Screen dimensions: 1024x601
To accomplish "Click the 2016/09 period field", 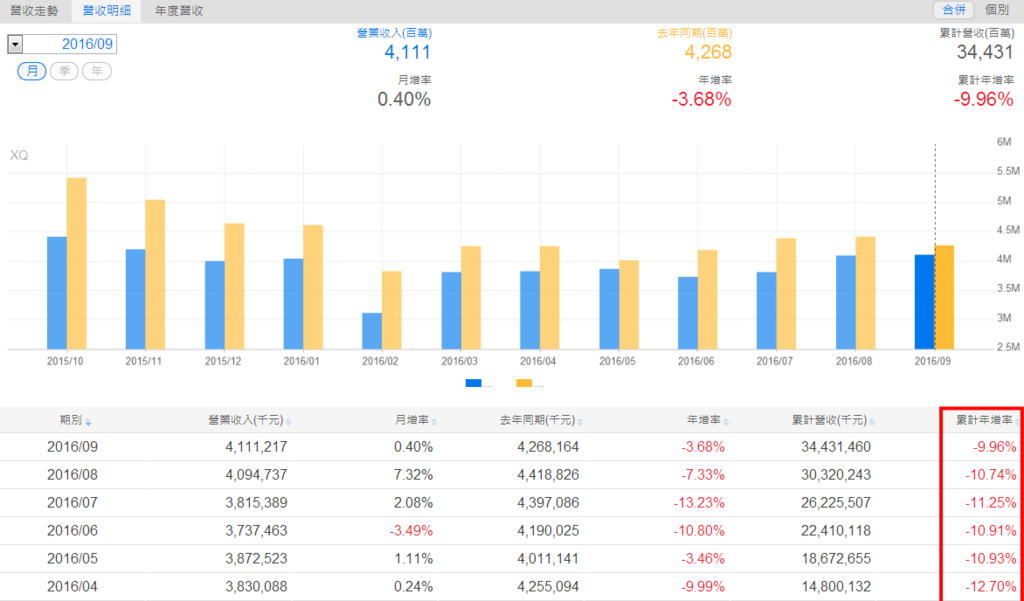I will (x=70, y=44).
